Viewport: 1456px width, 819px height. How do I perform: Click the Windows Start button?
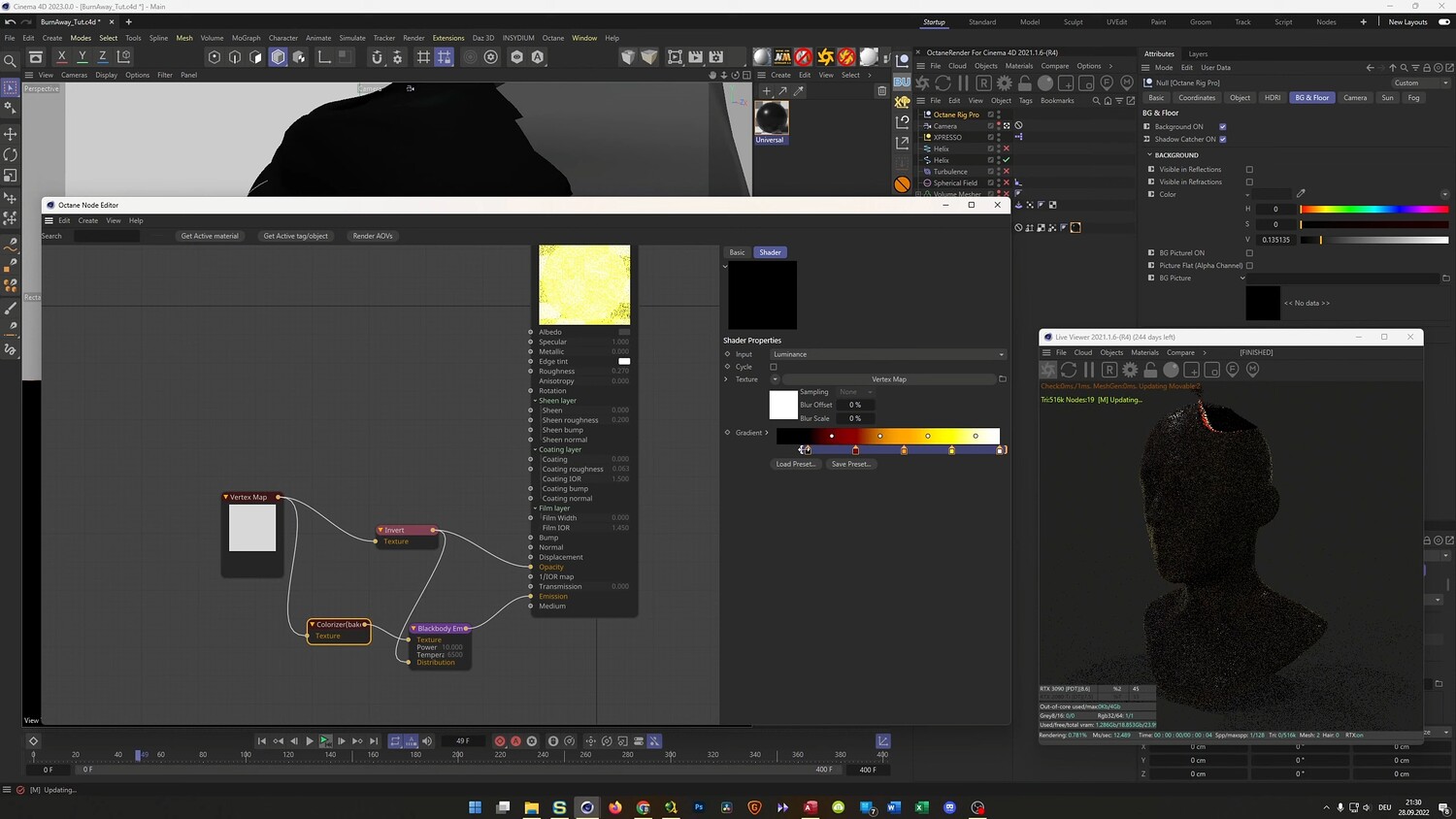[x=475, y=807]
